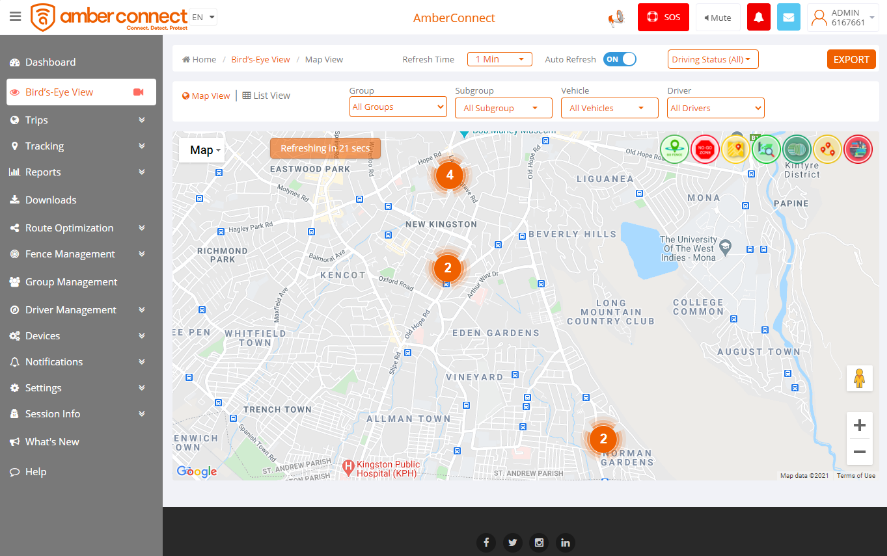Open the Terms of Use map link
Image resolution: width=887 pixels, height=556 pixels.
click(x=856, y=476)
